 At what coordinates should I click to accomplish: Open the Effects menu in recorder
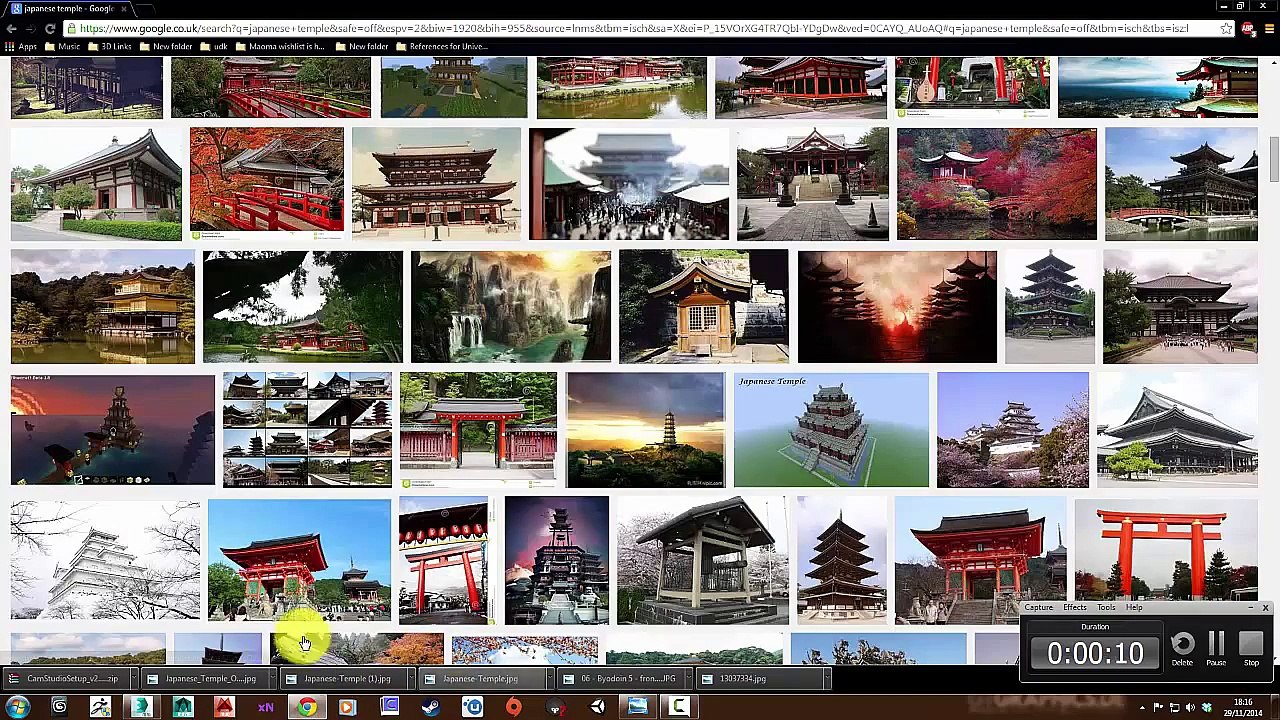pos(1075,607)
